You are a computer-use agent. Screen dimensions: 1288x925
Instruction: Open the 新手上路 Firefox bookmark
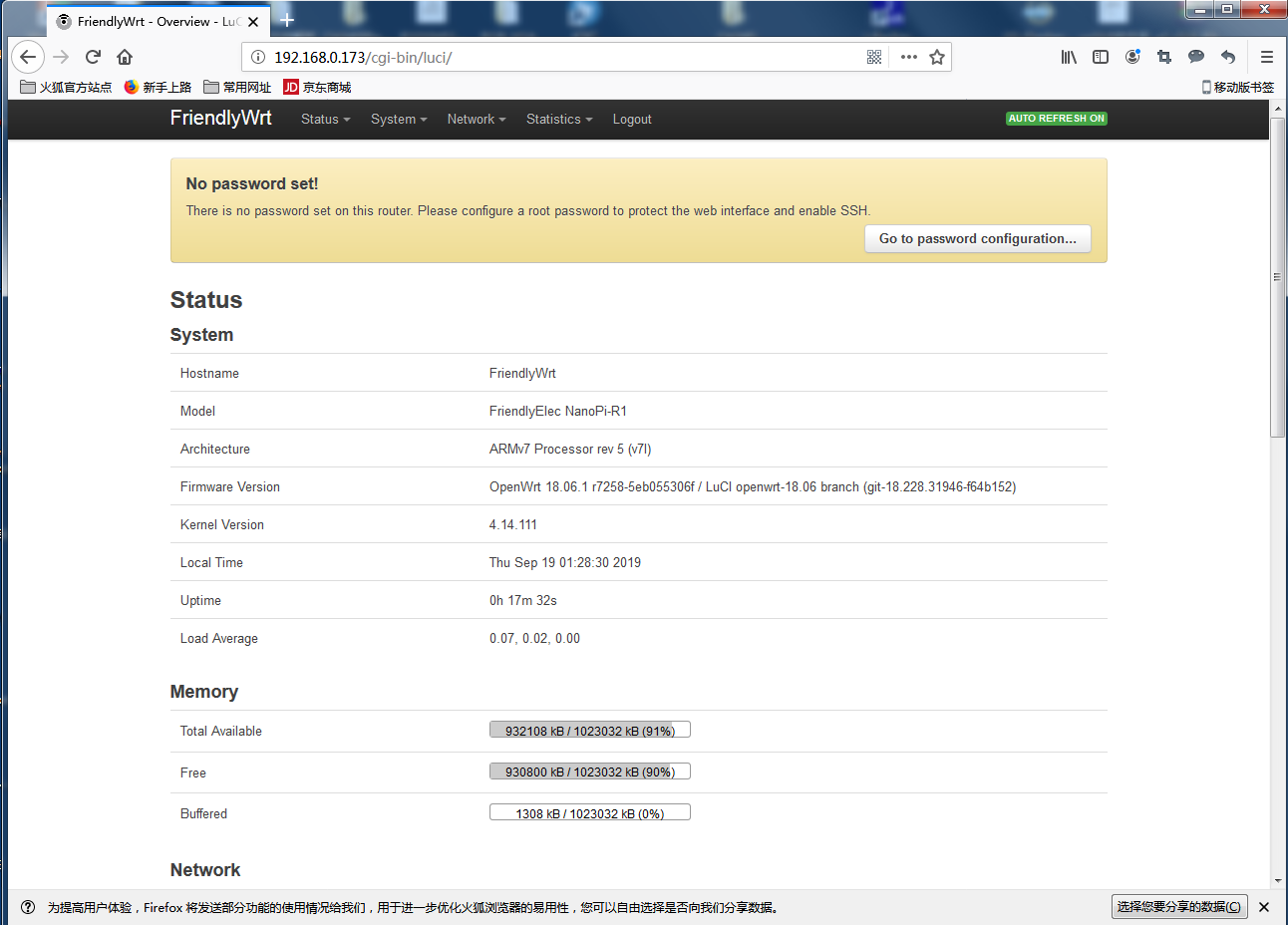(158, 87)
